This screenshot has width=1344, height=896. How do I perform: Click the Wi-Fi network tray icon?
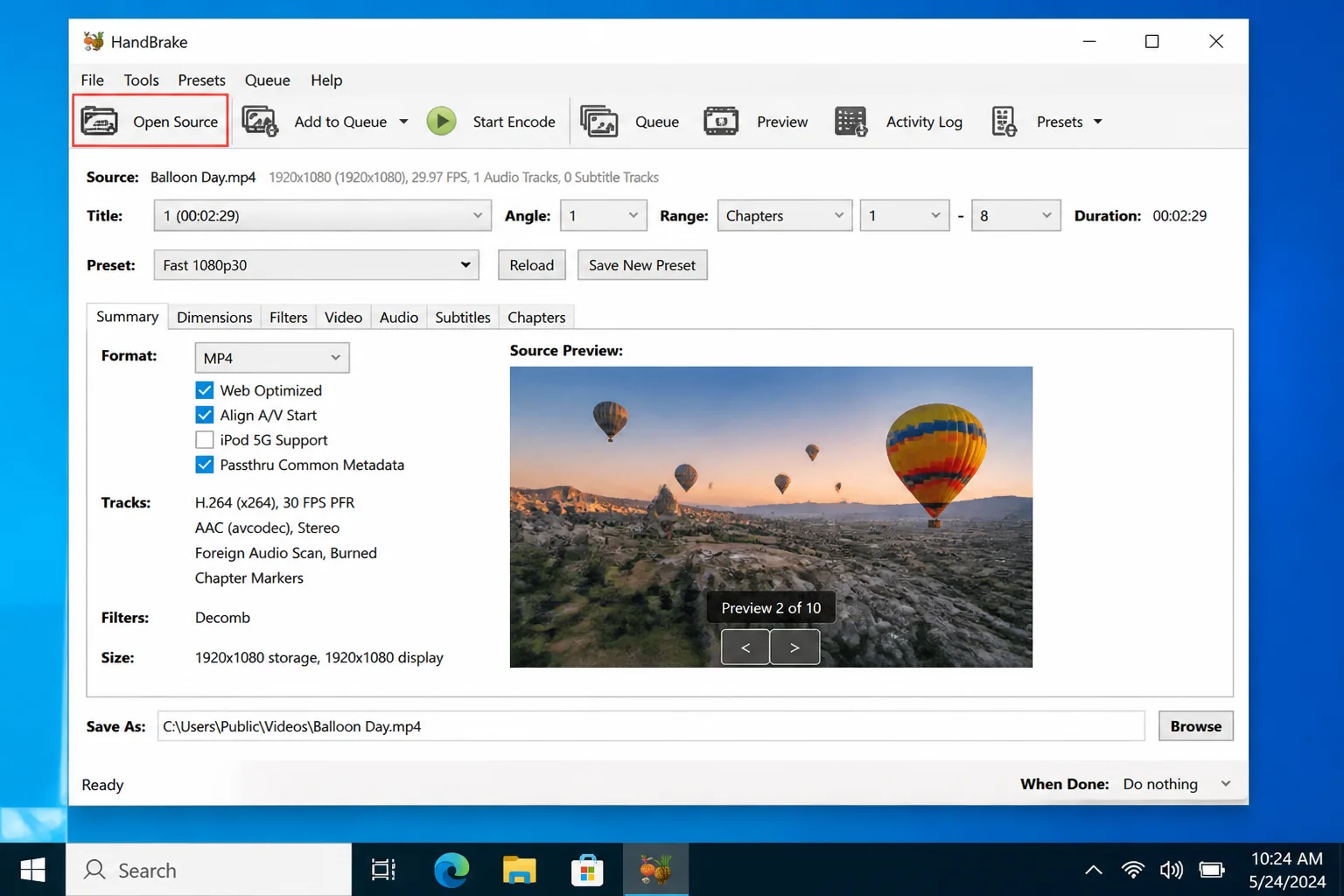[1133, 870]
